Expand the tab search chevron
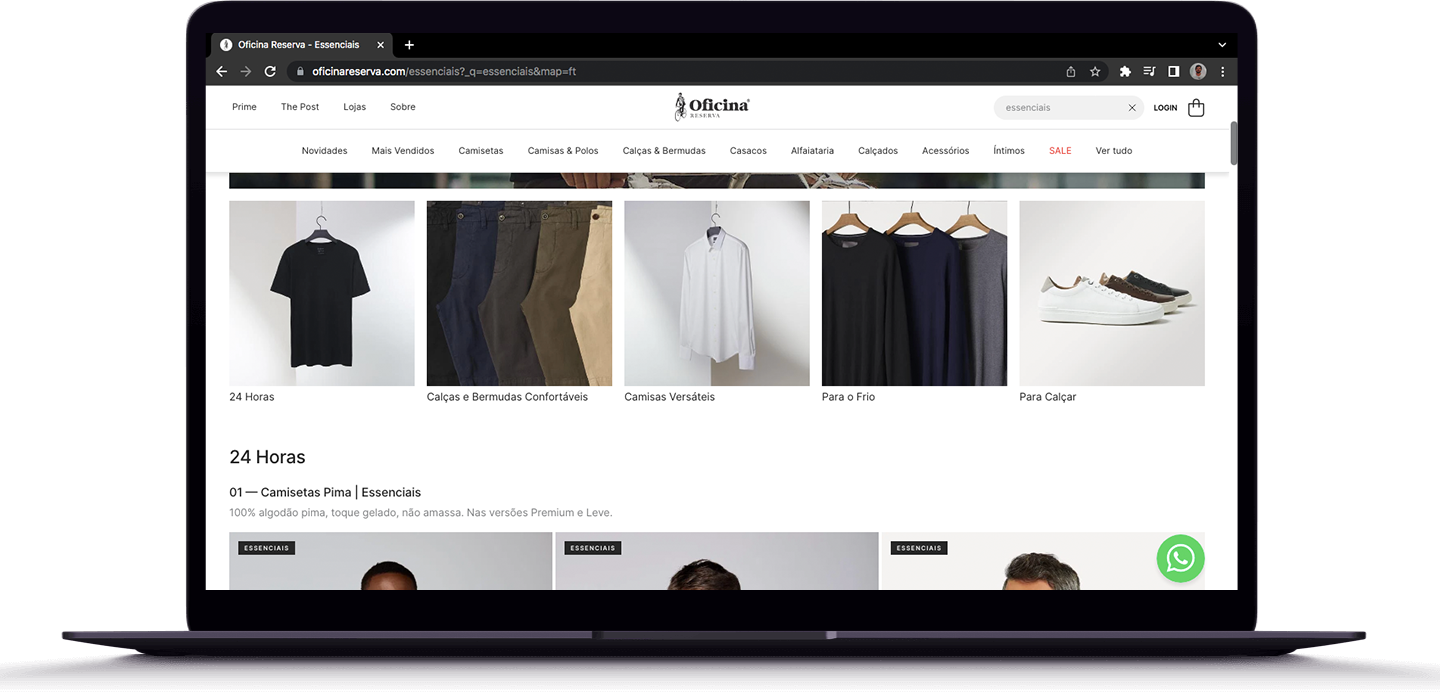This screenshot has width=1440, height=695. pos(1222,45)
